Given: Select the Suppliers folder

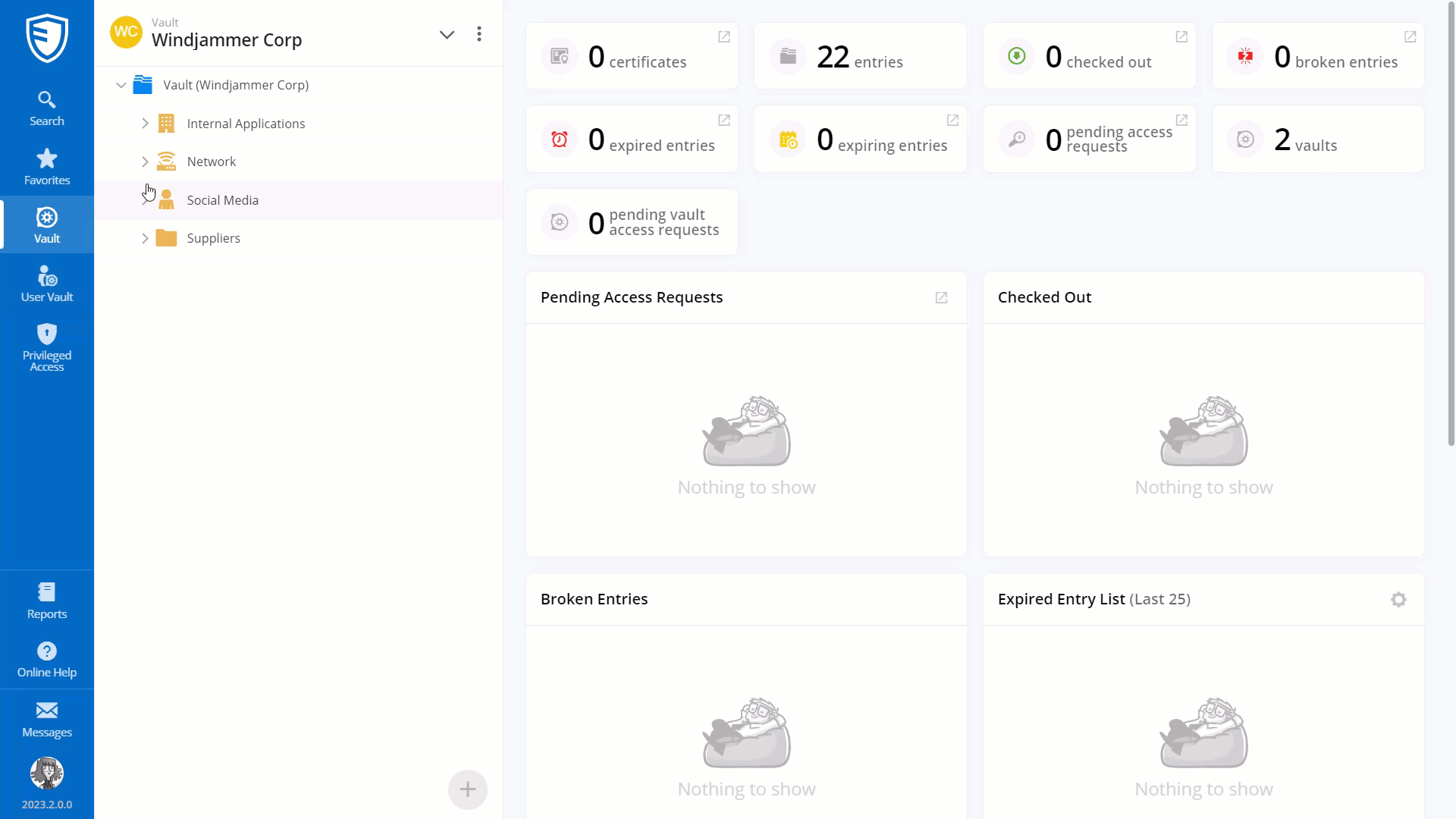Looking at the screenshot, I should [x=213, y=238].
